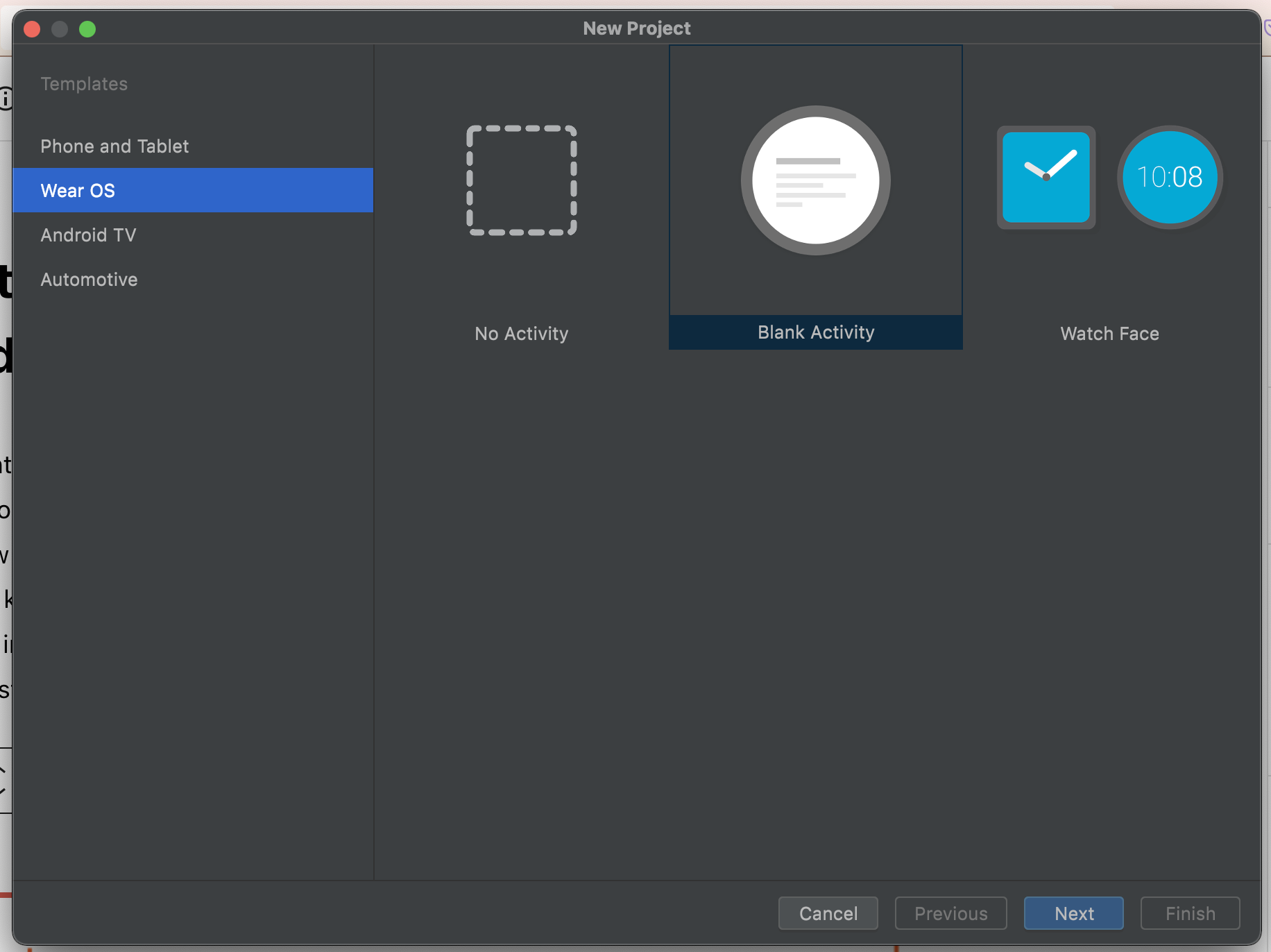Proceed by clicking Next
The height and width of the screenshot is (952, 1271).
point(1073,913)
